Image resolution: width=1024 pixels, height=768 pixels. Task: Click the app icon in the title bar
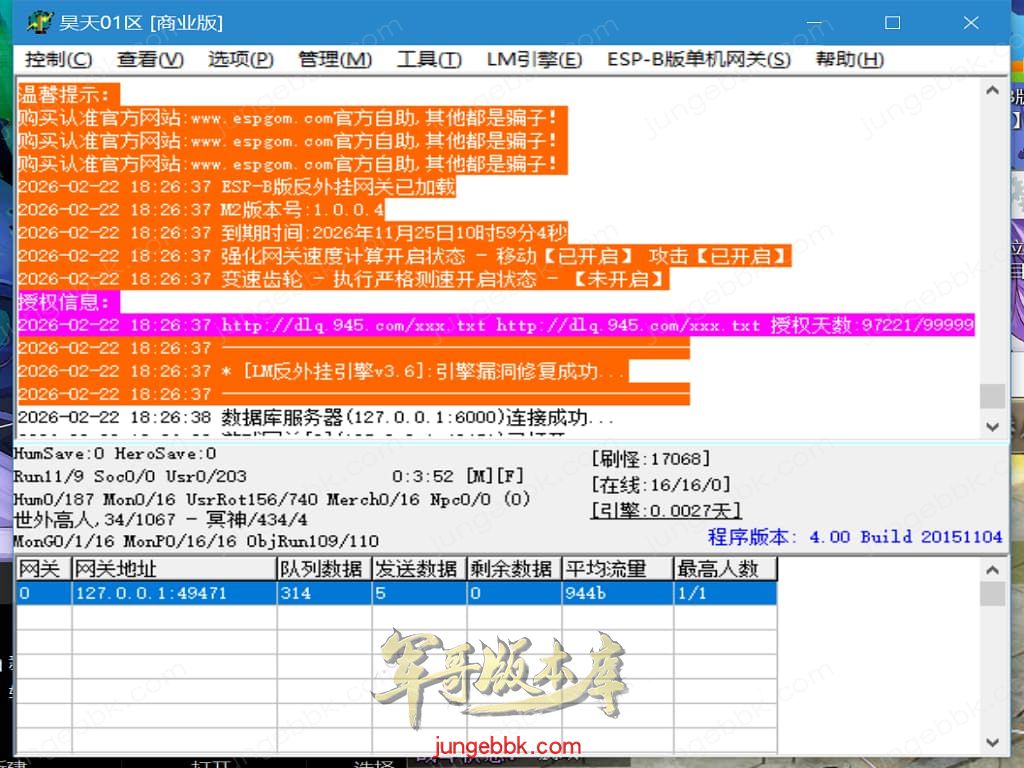pos(37,22)
